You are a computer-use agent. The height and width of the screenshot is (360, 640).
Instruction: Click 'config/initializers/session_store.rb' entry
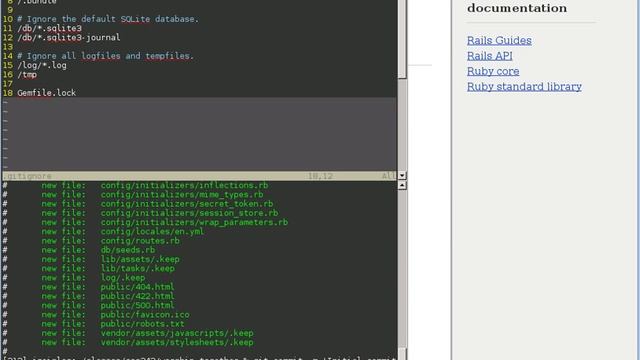(x=189, y=213)
